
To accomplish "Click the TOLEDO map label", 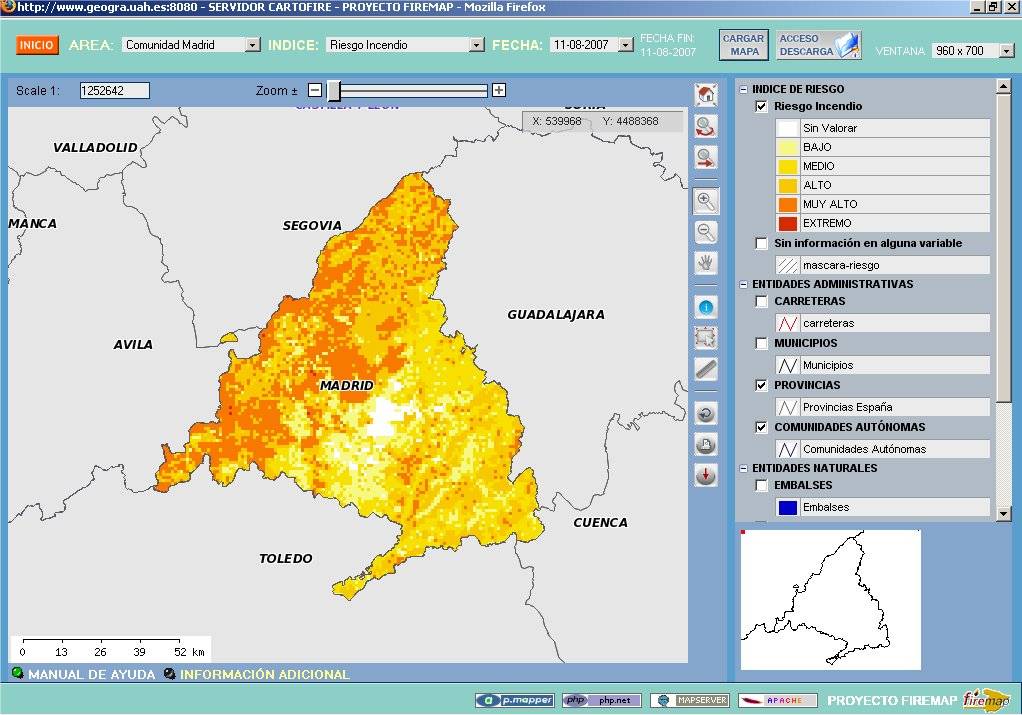I will (x=285, y=558).
